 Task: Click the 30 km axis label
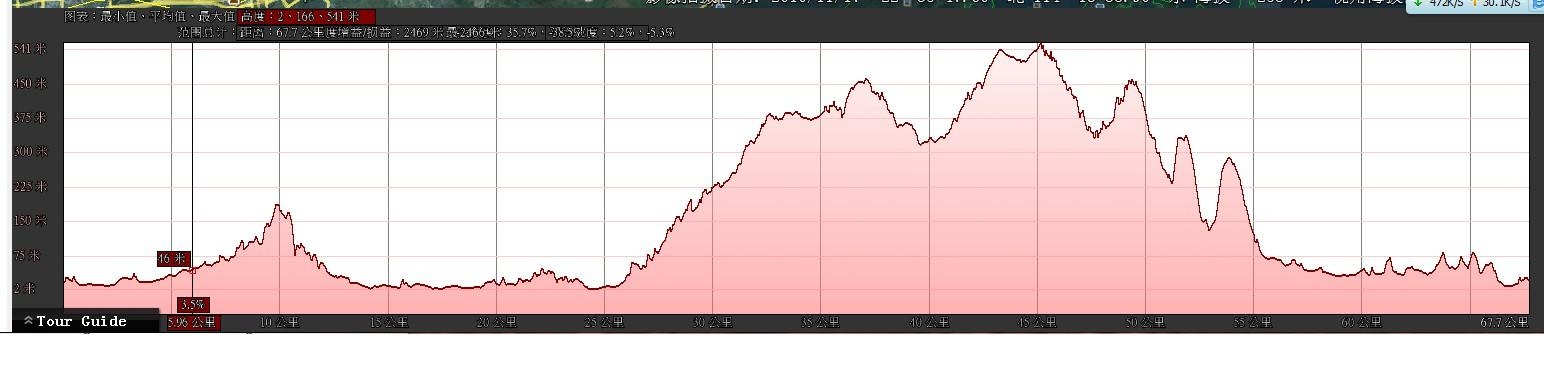pyautogui.click(x=713, y=322)
